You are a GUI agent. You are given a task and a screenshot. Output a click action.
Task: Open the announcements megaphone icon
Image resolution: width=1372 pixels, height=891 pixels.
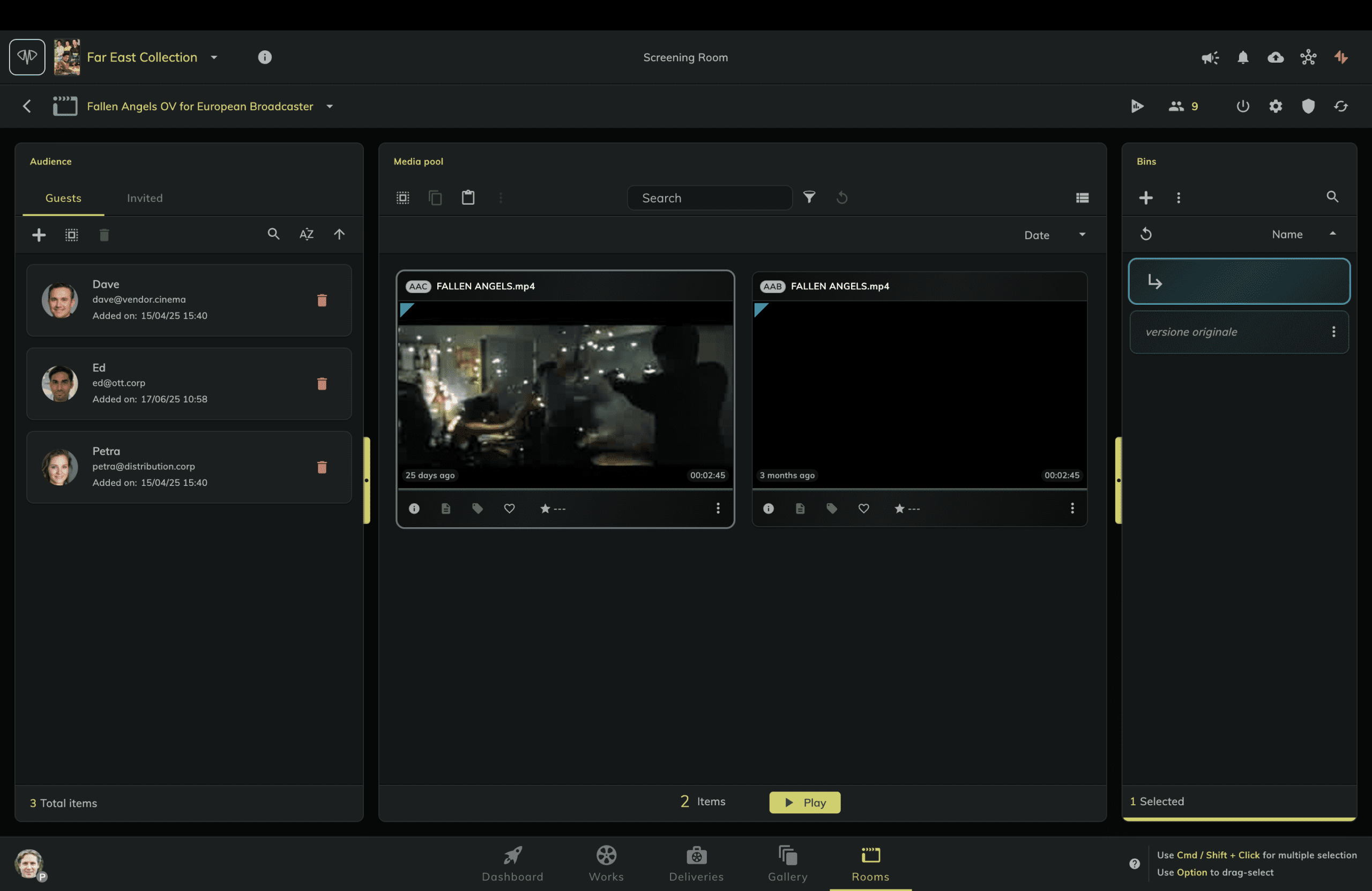click(1210, 57)
